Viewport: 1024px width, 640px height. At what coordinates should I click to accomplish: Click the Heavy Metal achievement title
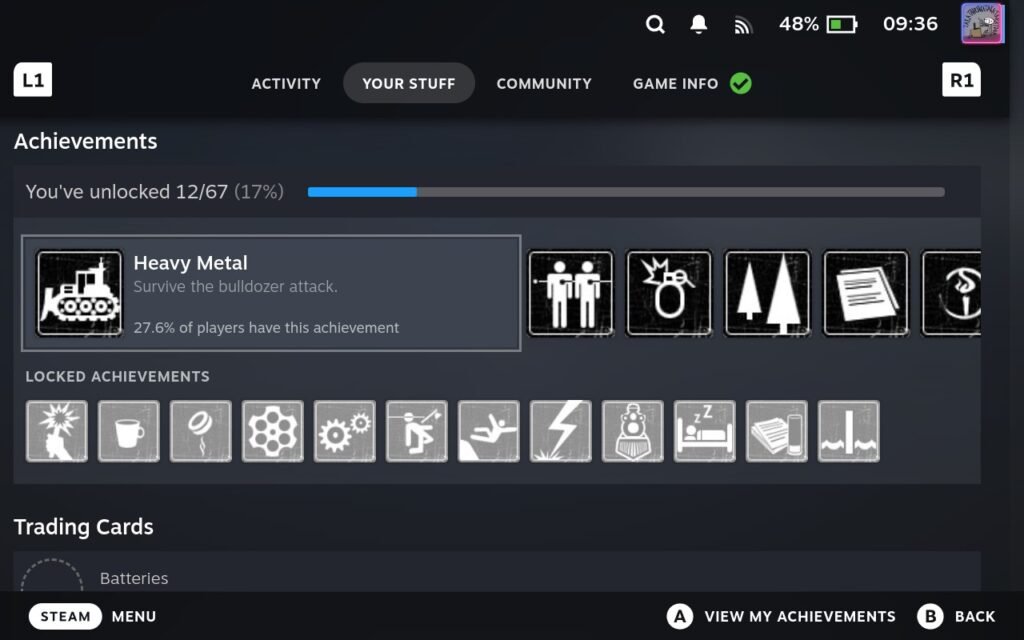pos(190,263)
